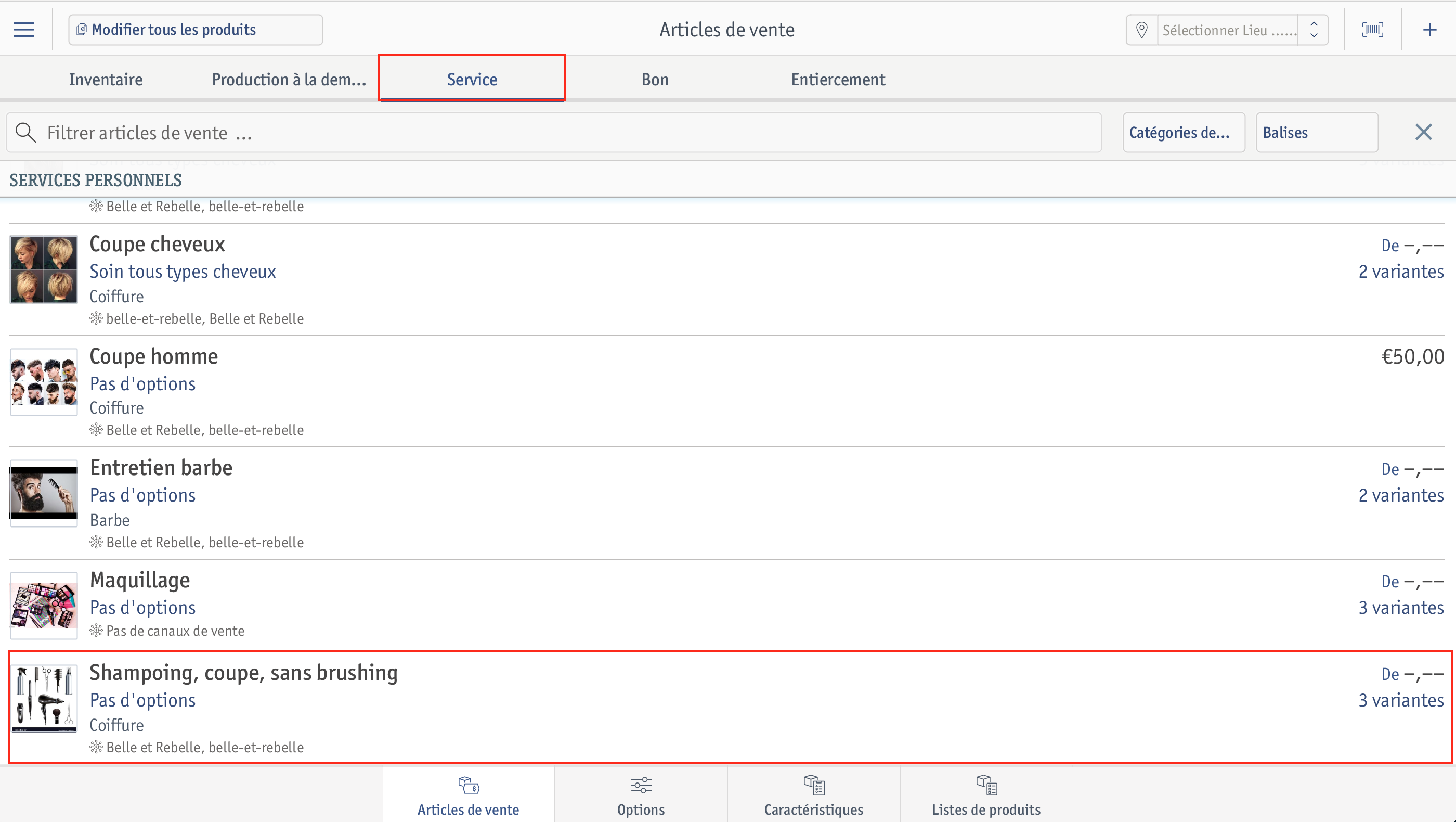The height and width of the screenshot is (822, 1456).
Task: Open the Coupe cheveux item
Action: point(728,280)
